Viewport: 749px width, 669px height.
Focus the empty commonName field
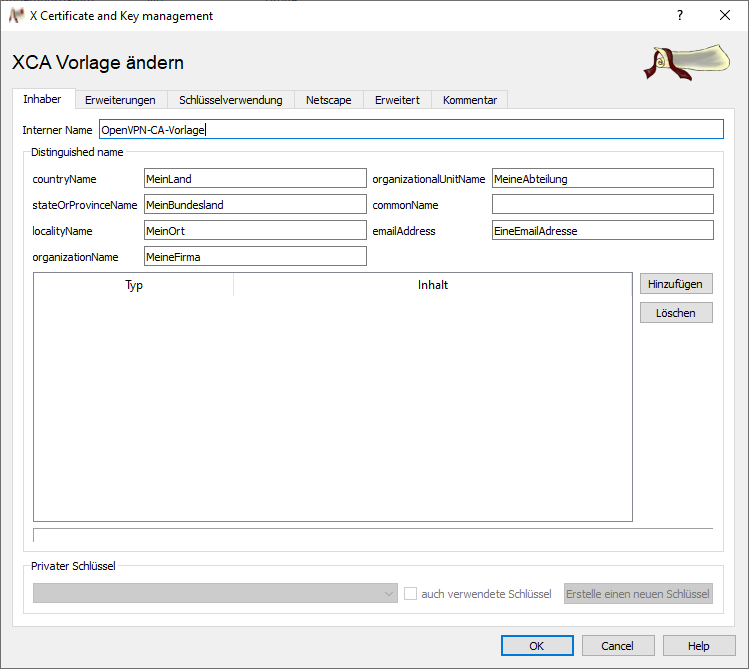pyautogui.click(x=602, y=205)
